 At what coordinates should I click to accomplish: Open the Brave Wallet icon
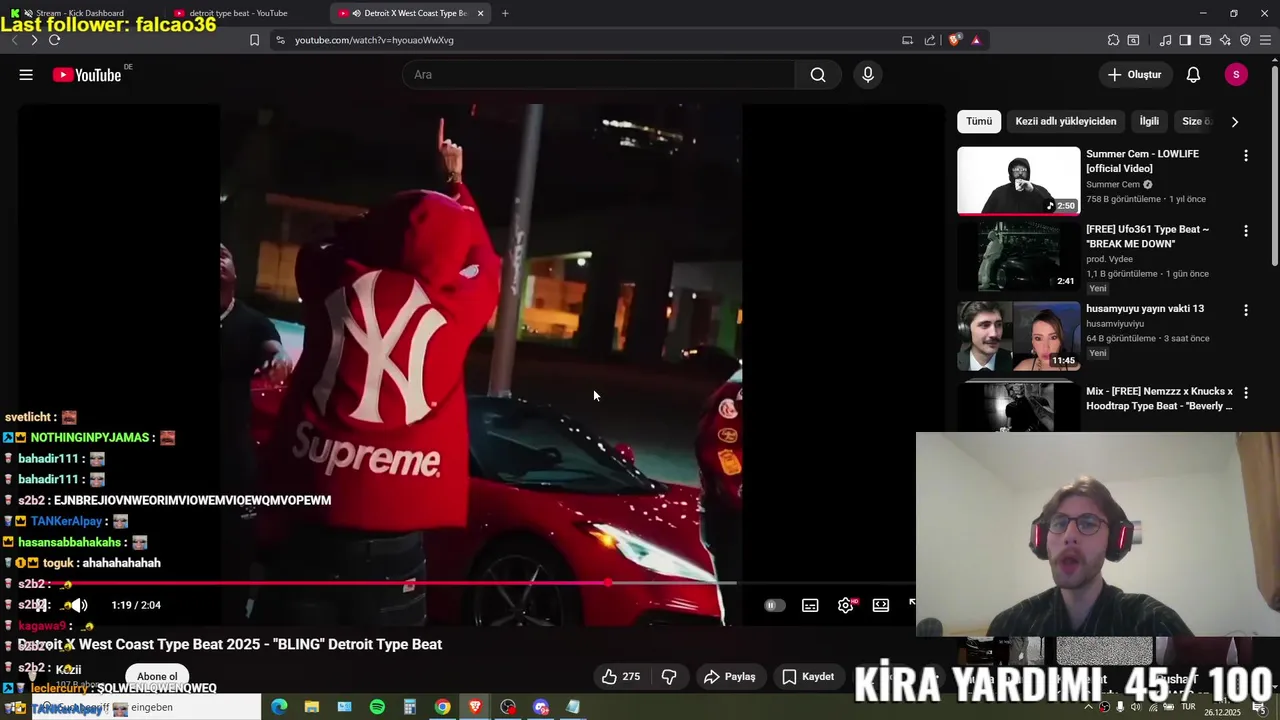1205,40
